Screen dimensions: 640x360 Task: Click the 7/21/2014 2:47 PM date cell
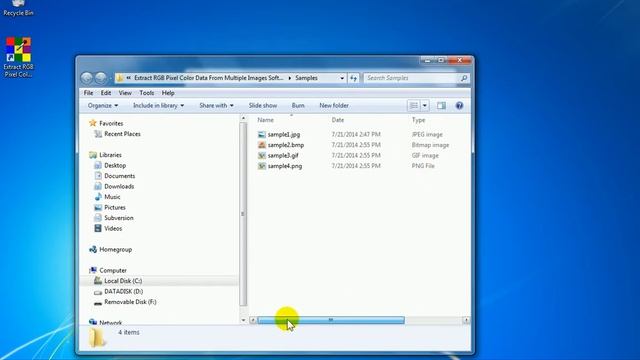tap(356, 134)
